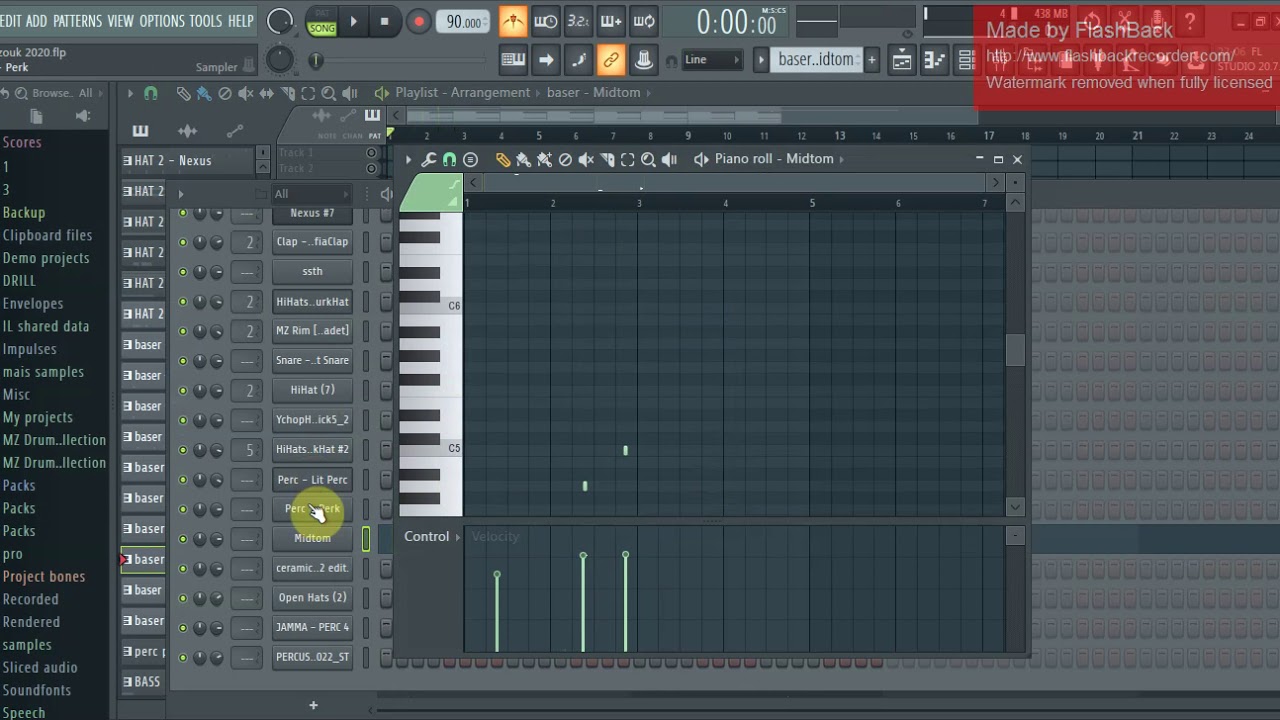The height and width of the screenshot is (720, 1280).
Task: Mute the Perc - Lit Perc channel LED
Action: [x=182, y=480]
